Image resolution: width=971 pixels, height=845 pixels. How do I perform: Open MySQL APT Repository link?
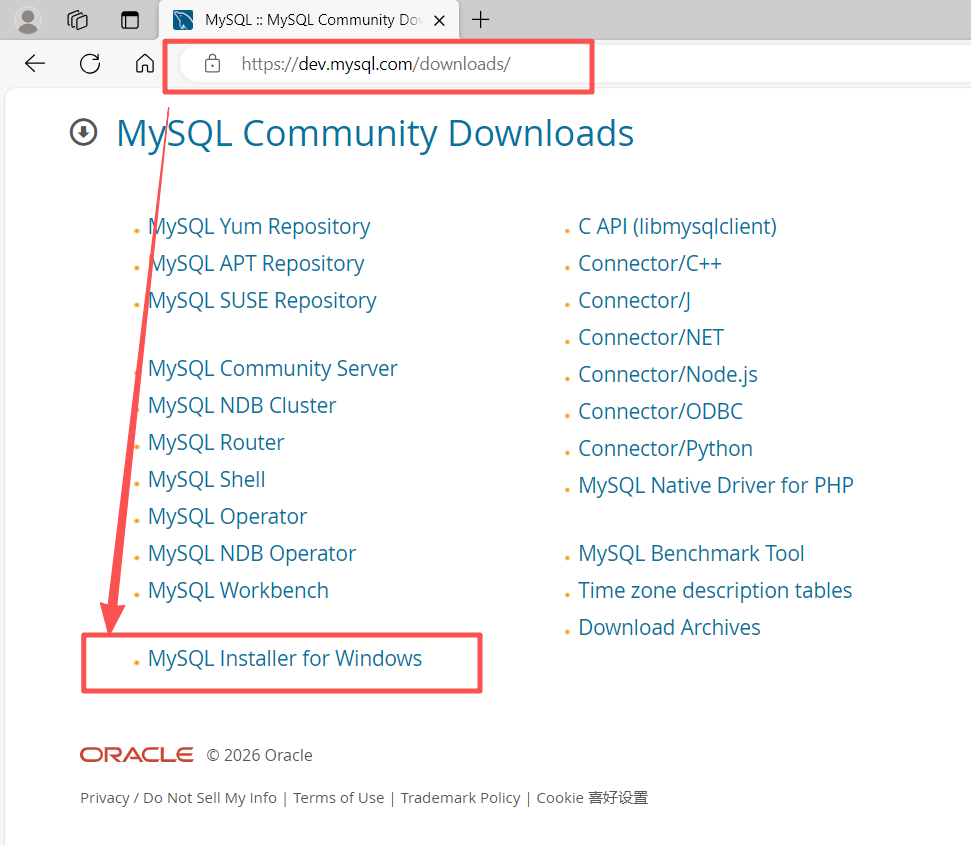click(x=256, y=264)
